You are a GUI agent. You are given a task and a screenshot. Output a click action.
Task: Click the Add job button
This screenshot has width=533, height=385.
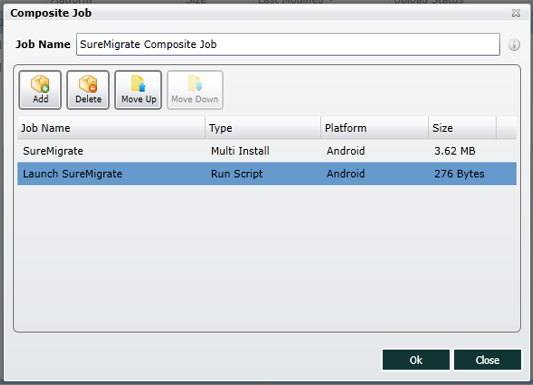40,90
